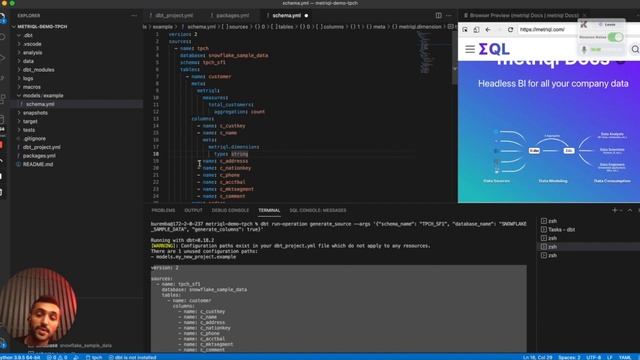The image size is (640, 360).
Task: Click the editor vertical scrollbar
Action: click(455, 57)
